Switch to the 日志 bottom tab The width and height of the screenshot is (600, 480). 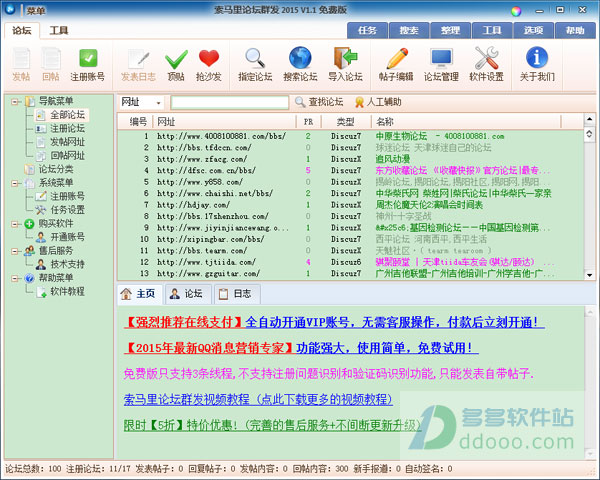point(237,294)
